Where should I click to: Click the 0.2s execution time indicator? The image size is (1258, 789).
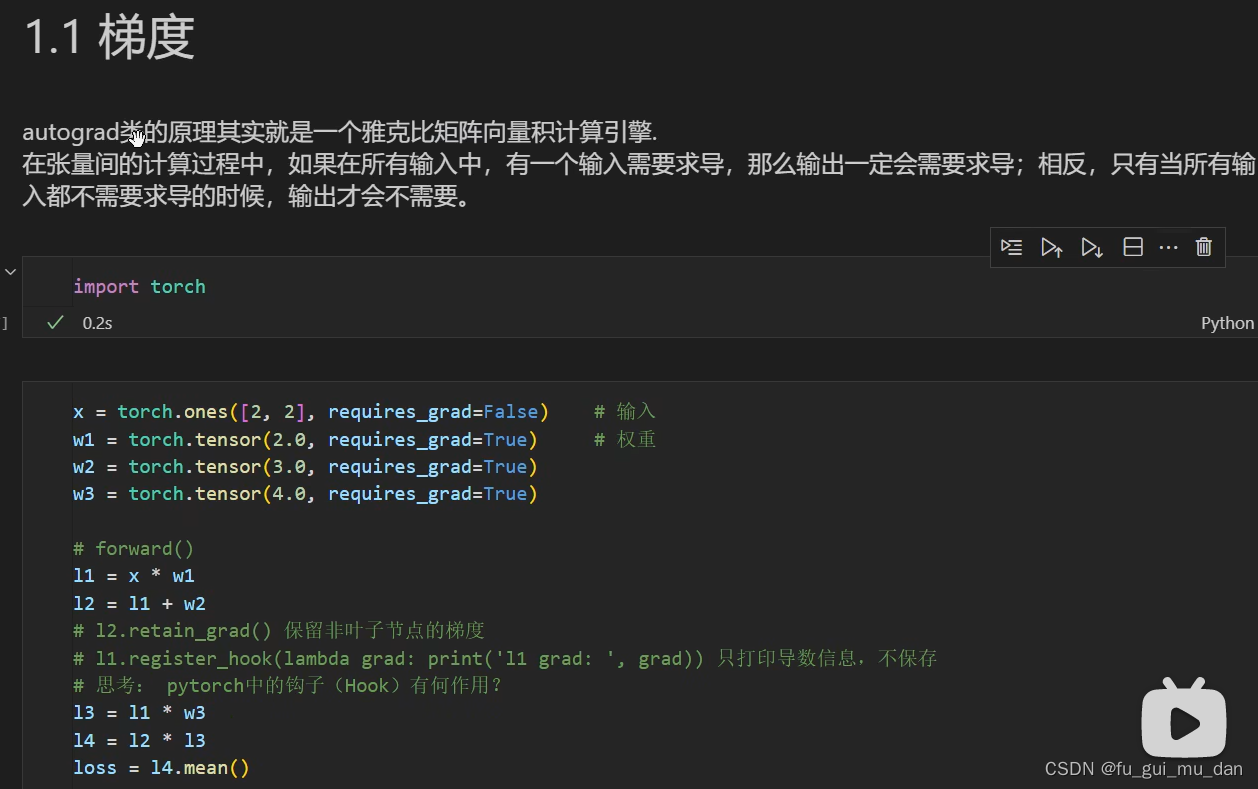[x=97, y=323]
